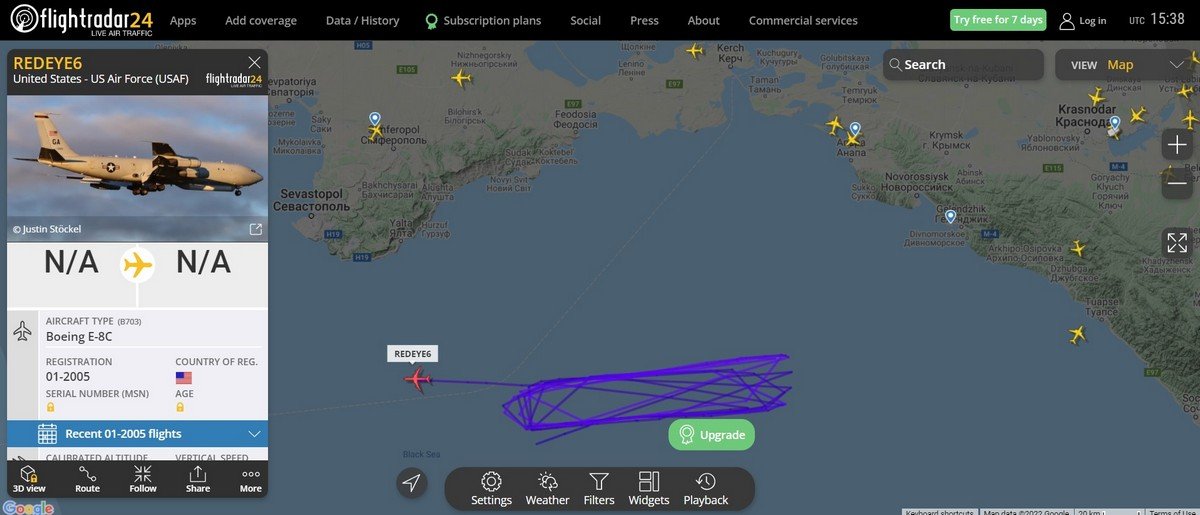Open the Weather overlay options
Screen dimensions: 1200x515
(547, 489)
